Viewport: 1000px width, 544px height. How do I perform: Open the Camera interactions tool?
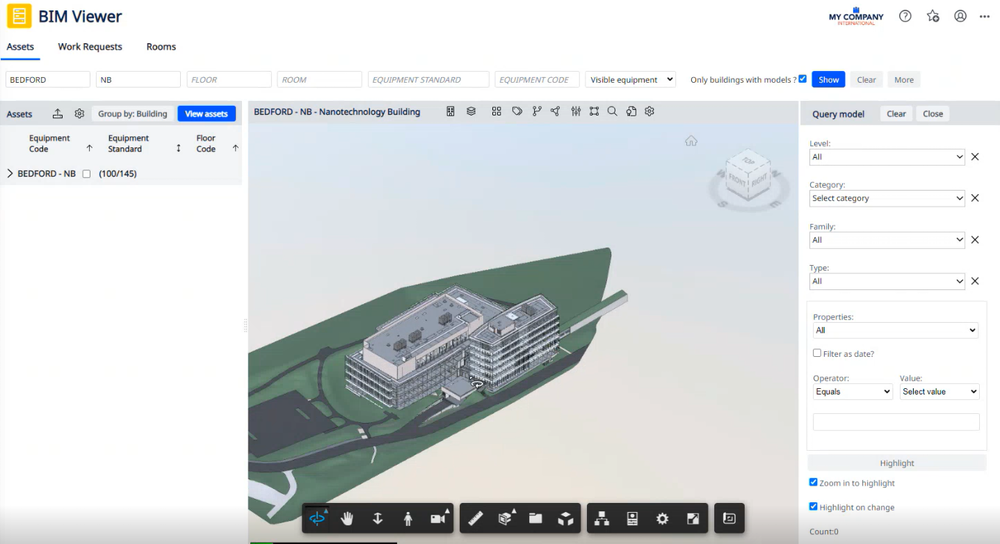coord(438,518)
